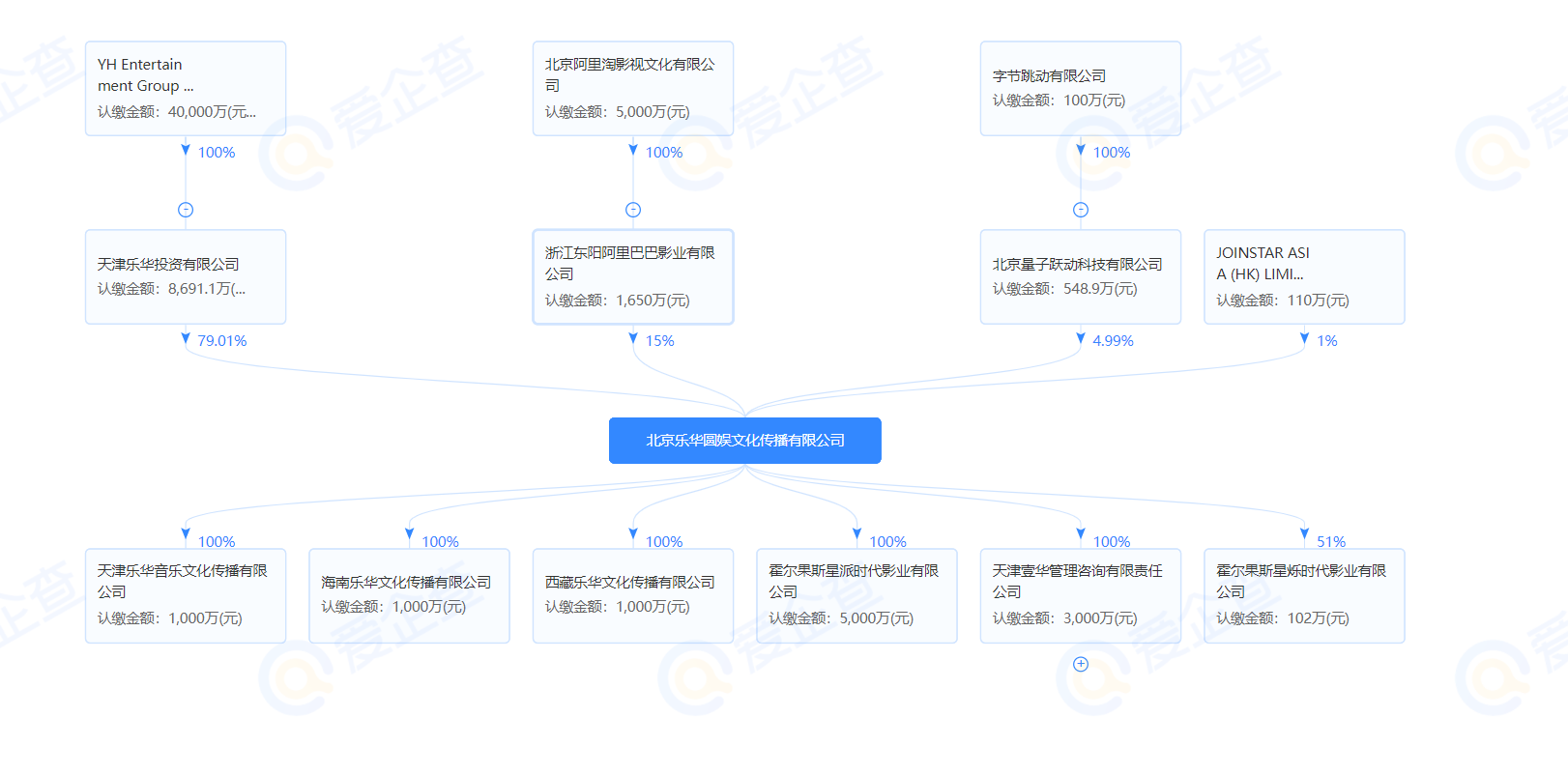Open YH Entertainment Group card
This screenshot has width=1568, height=775.
(186, 88)
